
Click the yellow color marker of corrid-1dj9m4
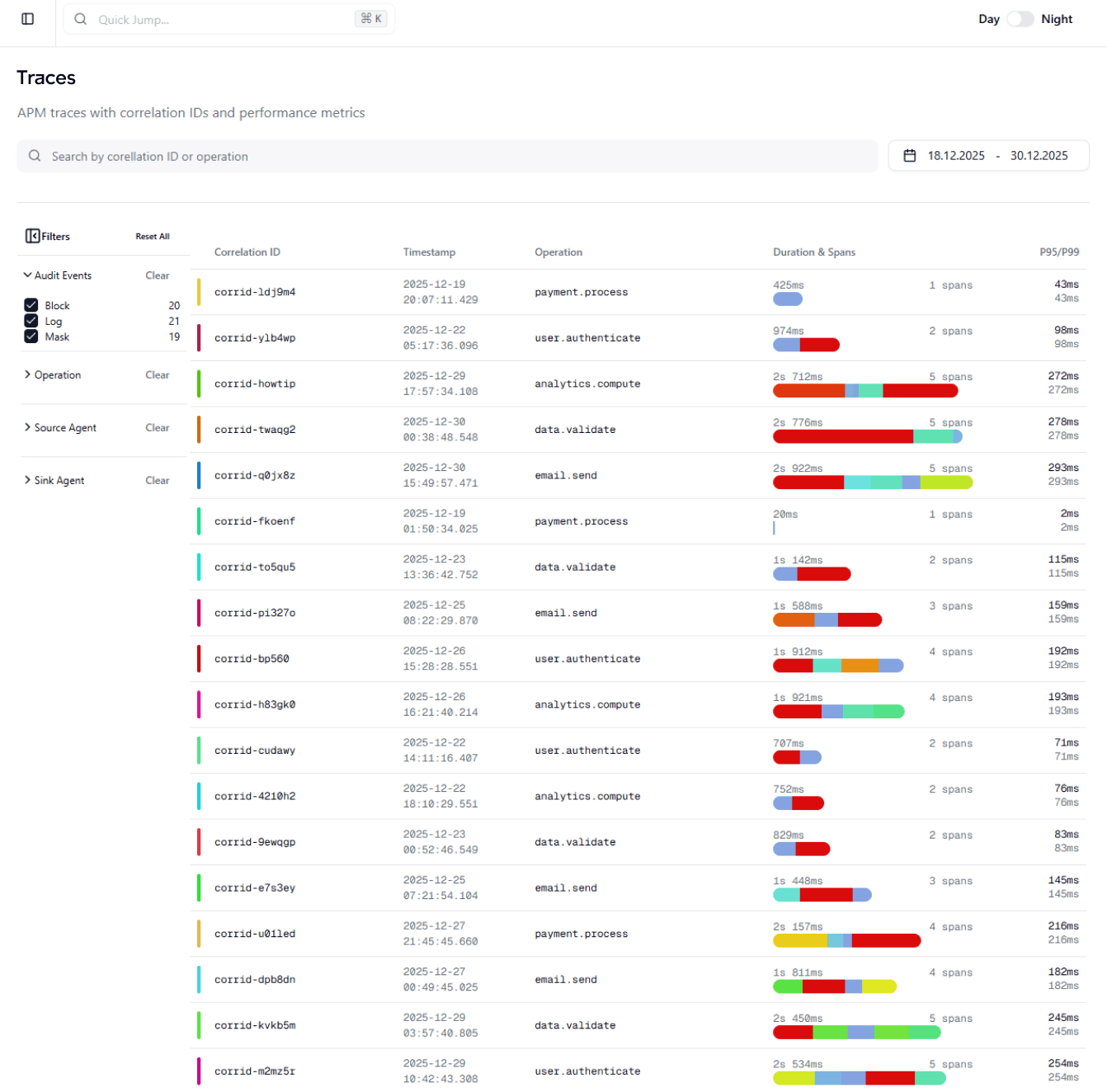coord(199,292)
